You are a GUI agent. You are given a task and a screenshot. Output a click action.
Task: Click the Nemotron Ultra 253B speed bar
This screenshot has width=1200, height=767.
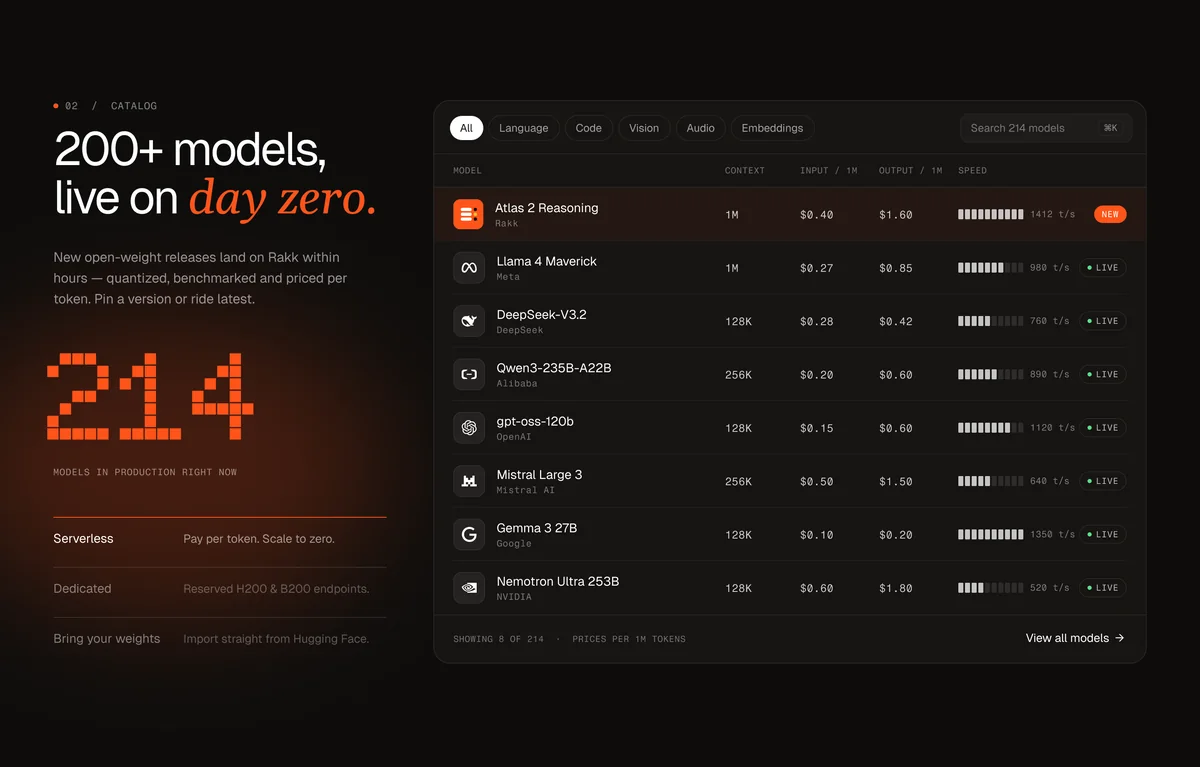click(x=991, y=588)
